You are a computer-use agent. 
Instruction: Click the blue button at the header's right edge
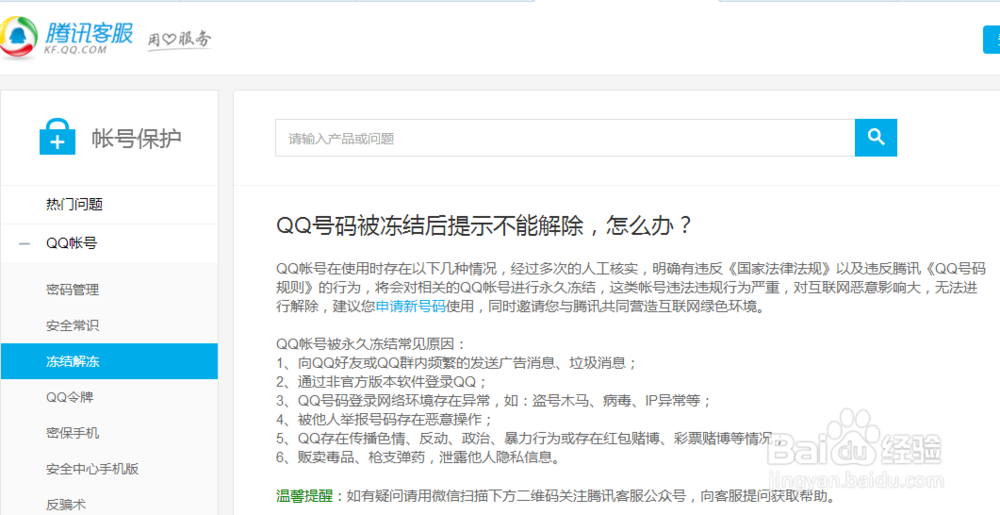991,40
